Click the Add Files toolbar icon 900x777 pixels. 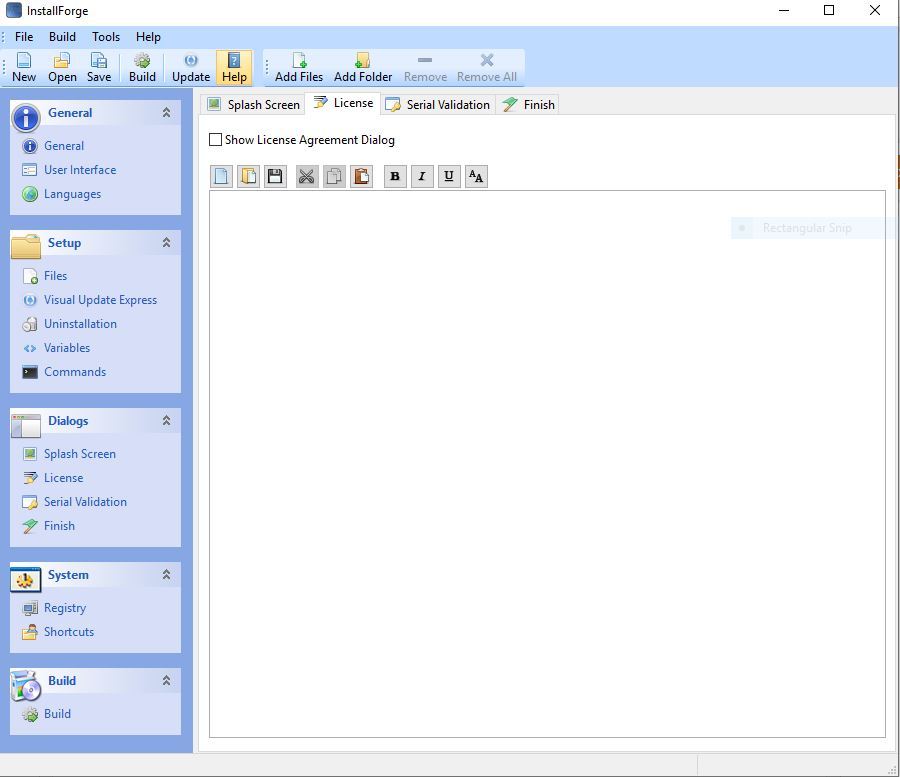[x=299, y=67]
